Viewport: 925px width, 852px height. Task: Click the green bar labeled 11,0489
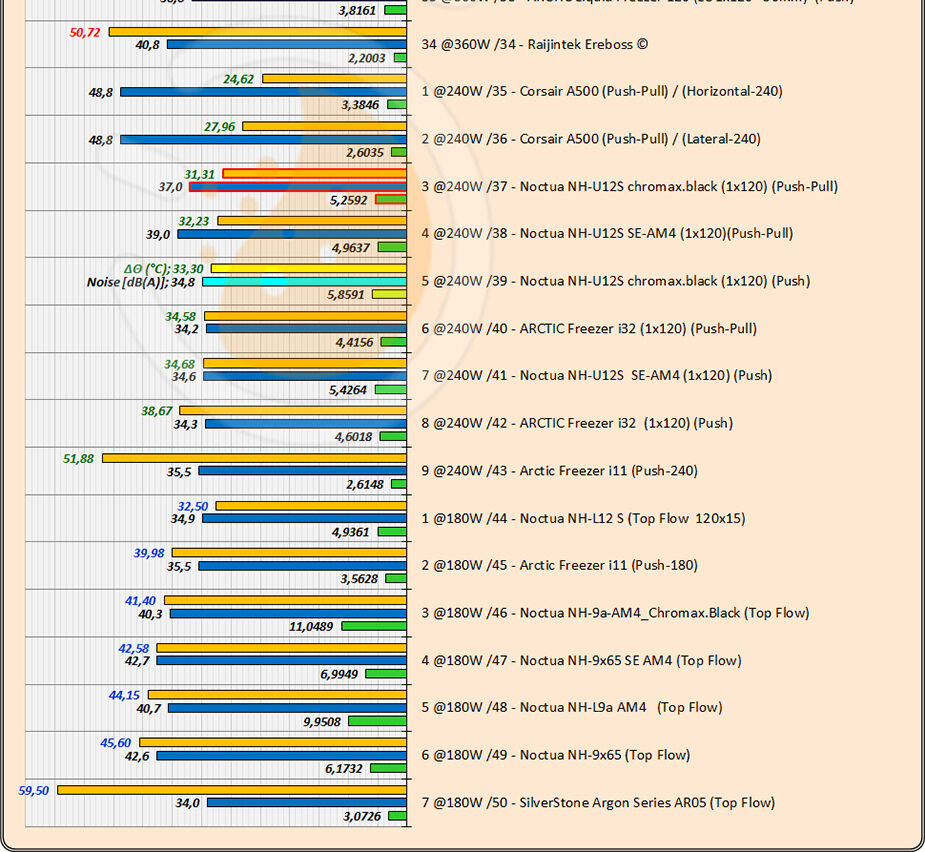[374, 625]
